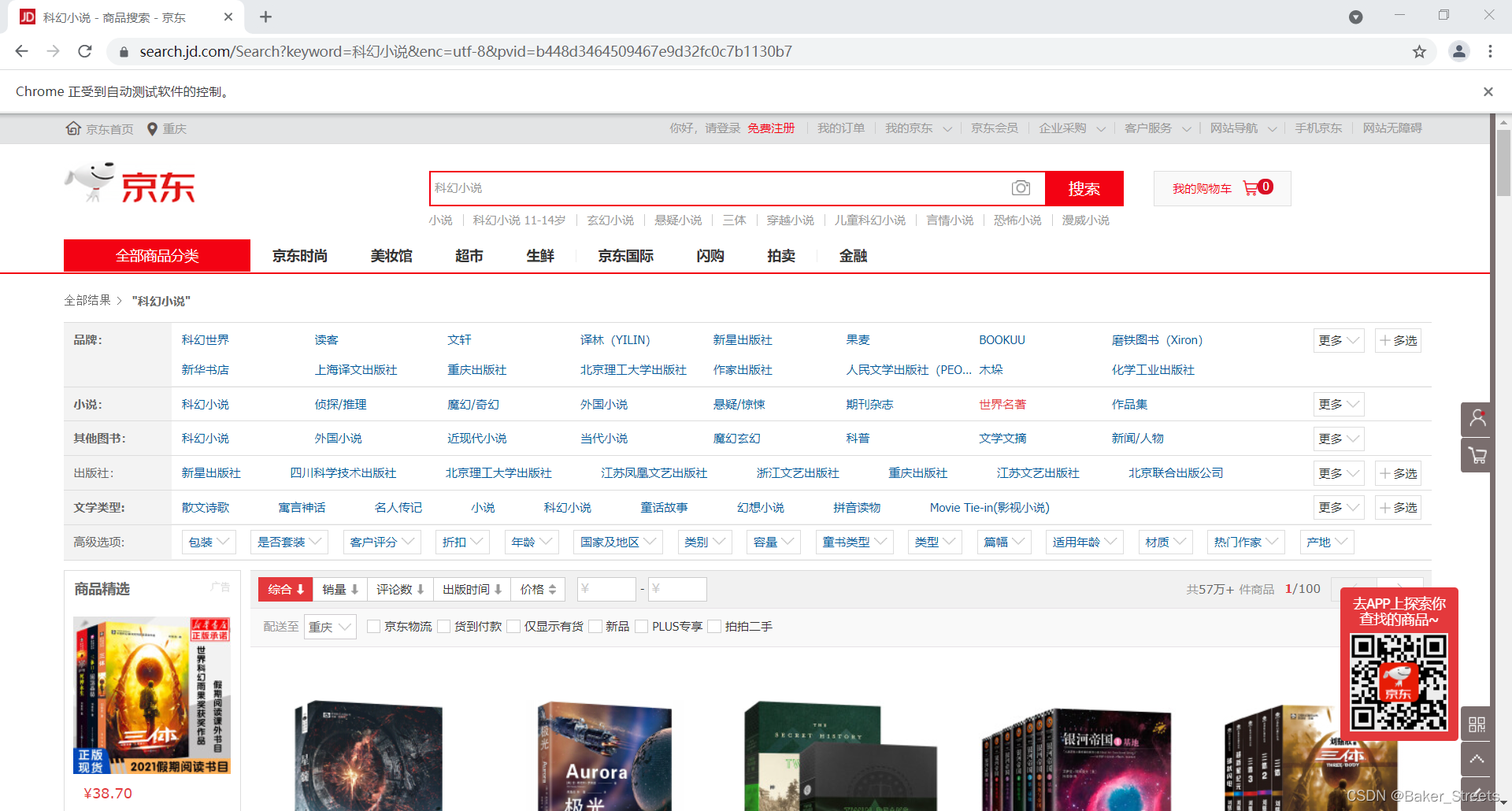Check the 货到付款 checkbox
The image size is (1512, 811).
[x=444, y=626]
